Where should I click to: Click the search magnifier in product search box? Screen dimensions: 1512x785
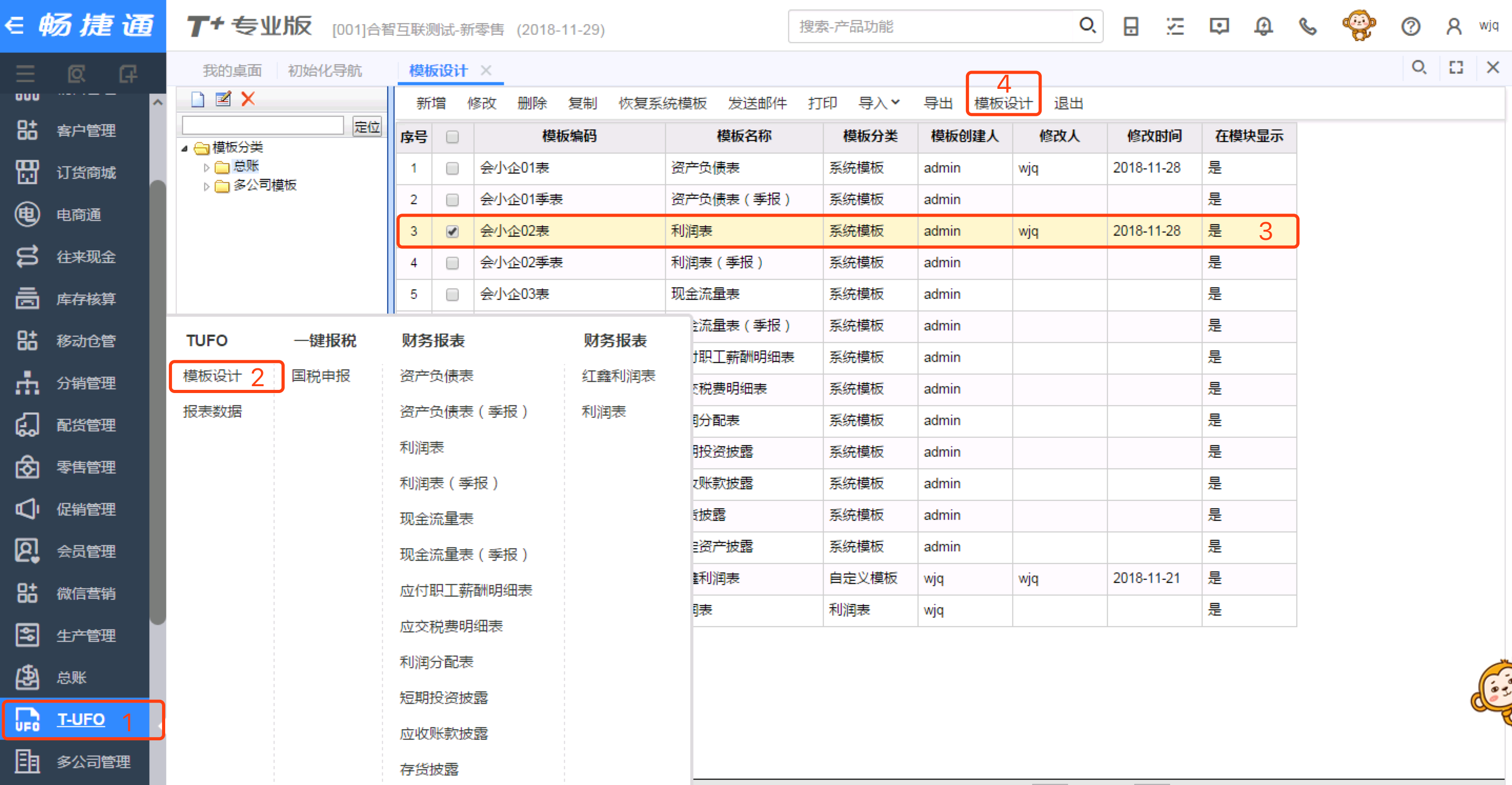click(x=1086, y=26)
